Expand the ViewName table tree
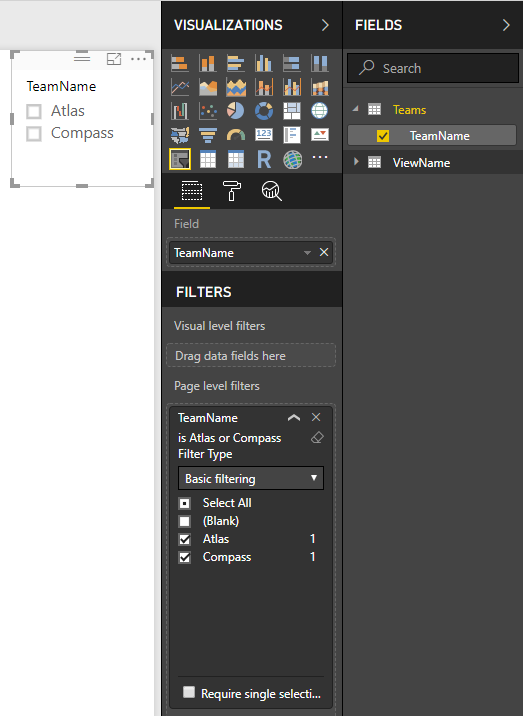This screenshot has height=716, width=523. tap(356, 162)
